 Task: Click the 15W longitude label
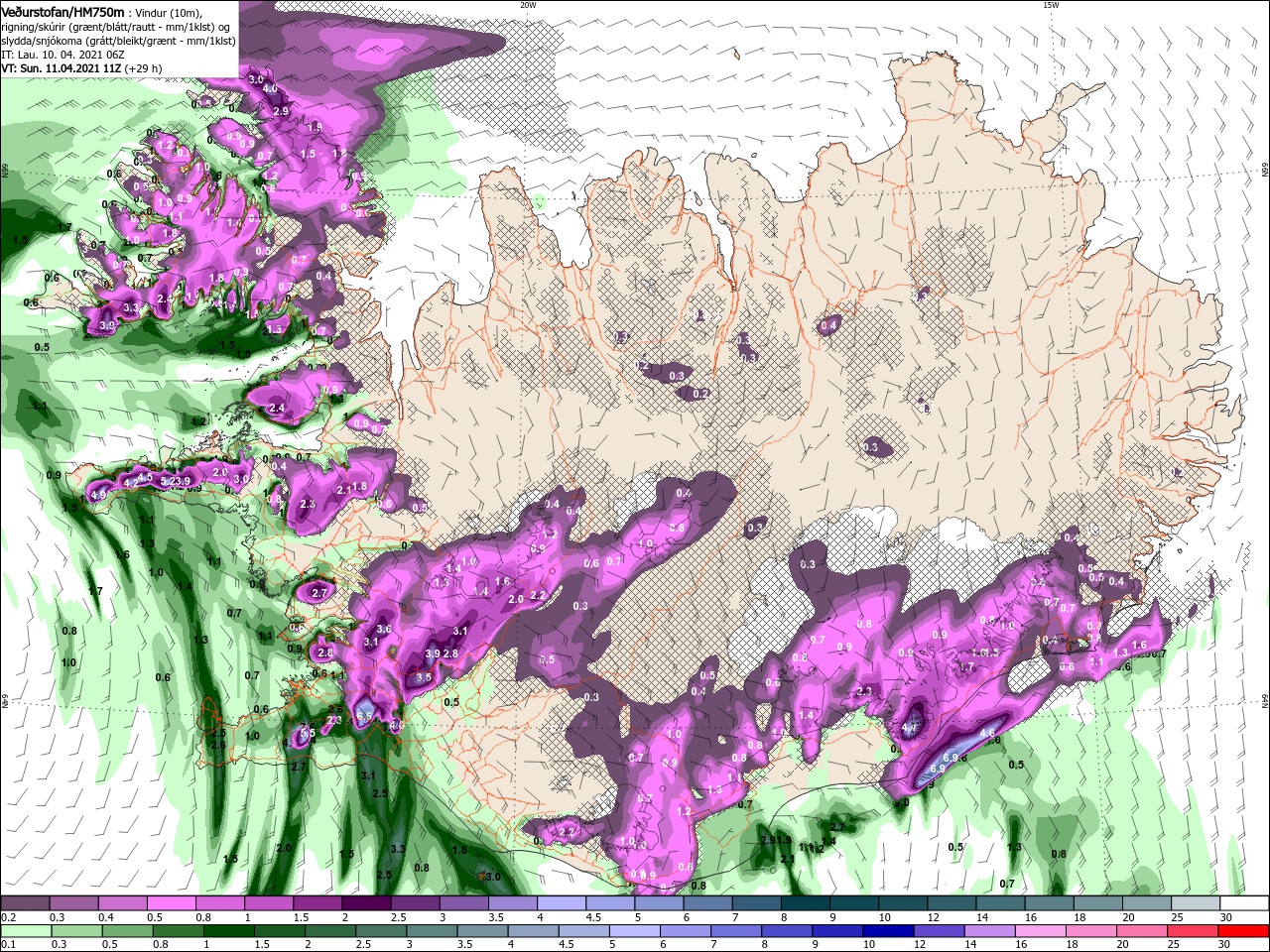1051,5
